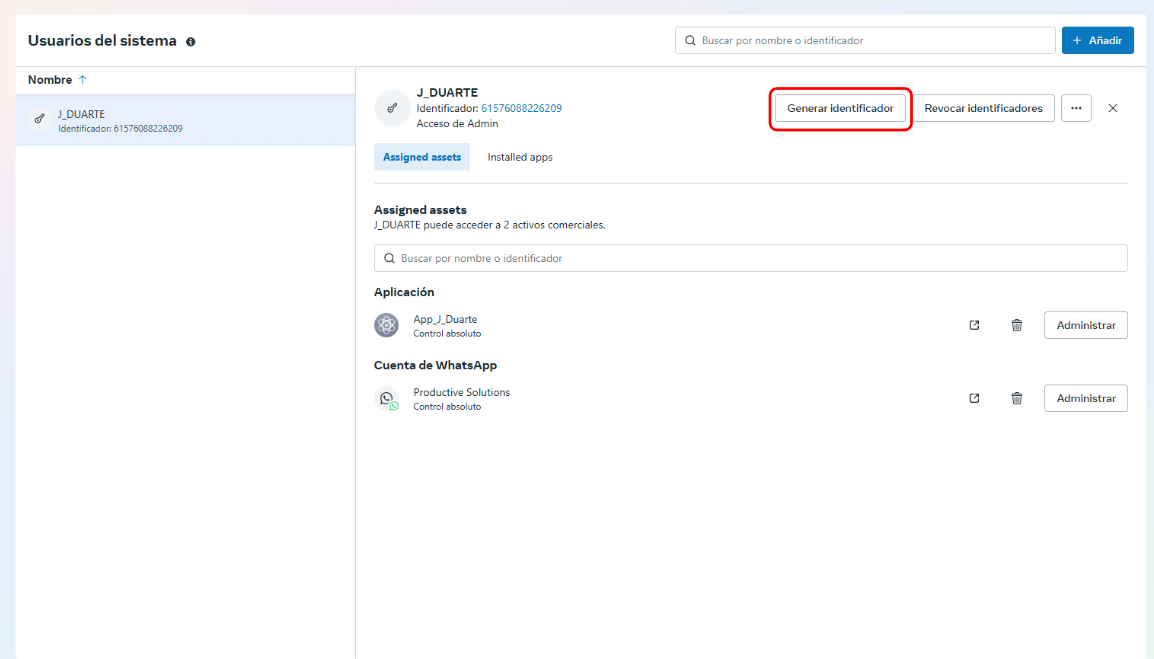This screenshot has width=1154, height=659.
Task: Click the info icon beside Usuarios del sistema
Action: [x=190, y=42]
